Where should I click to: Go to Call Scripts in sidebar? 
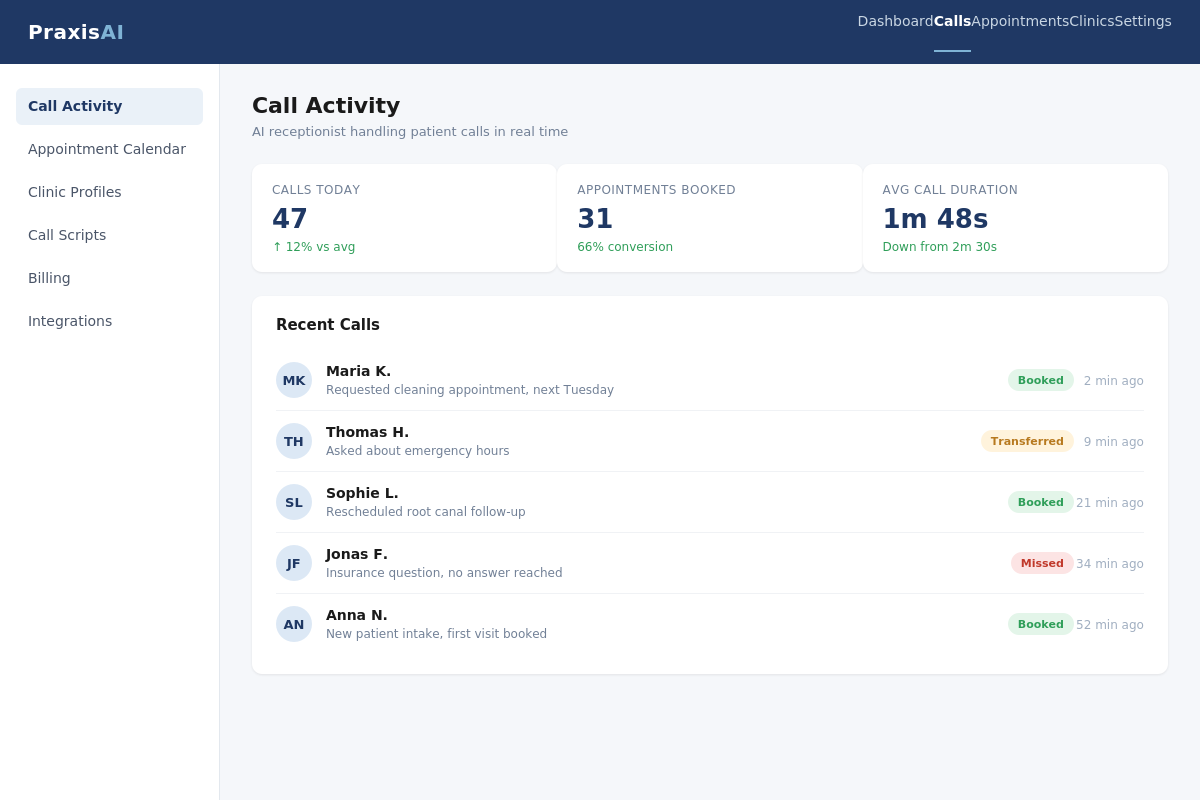coord(109,235)
